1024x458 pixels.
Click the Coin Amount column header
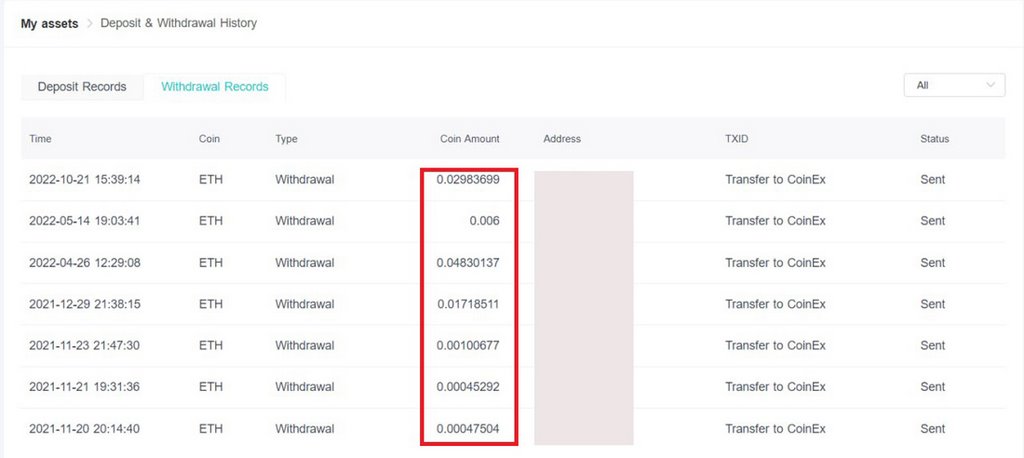tap(469, 139)
